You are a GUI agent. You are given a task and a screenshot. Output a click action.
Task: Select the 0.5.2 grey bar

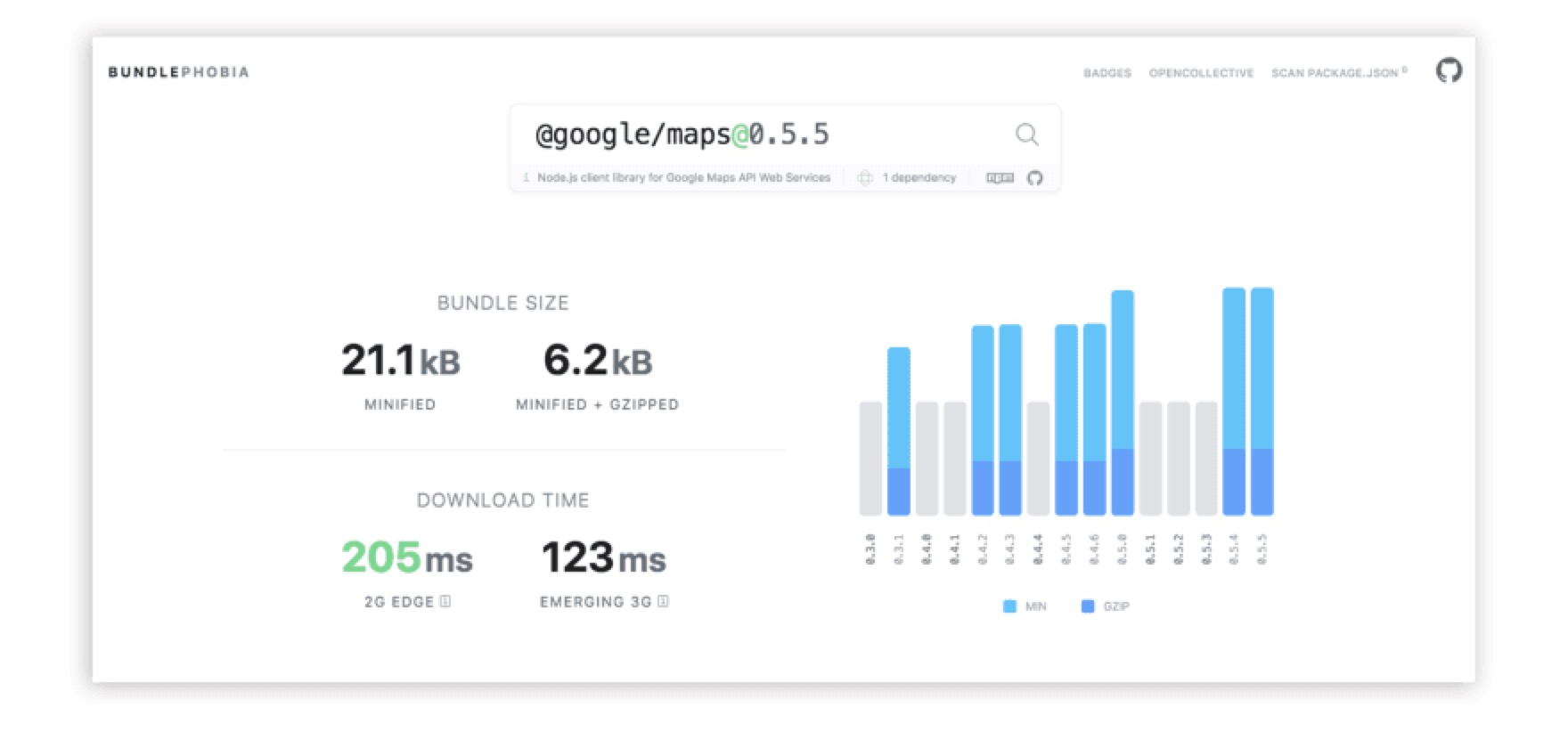(x=1178, y=459)
